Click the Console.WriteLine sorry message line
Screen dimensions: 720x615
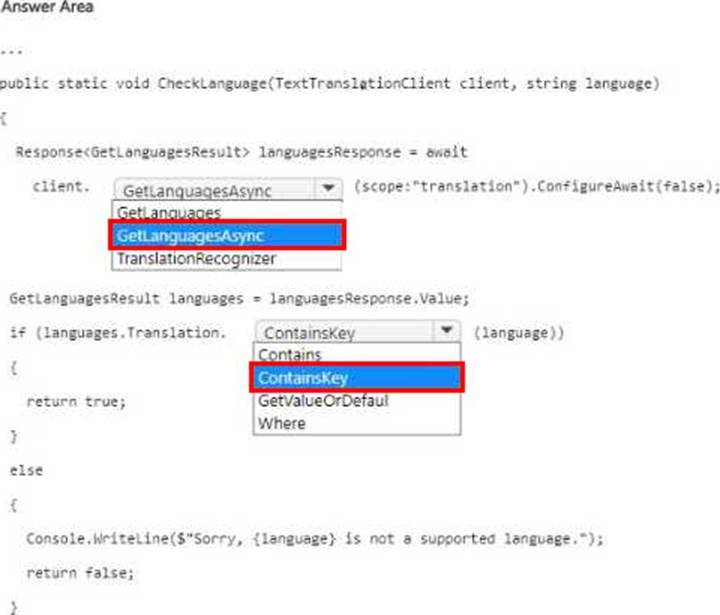pos(315,538)
